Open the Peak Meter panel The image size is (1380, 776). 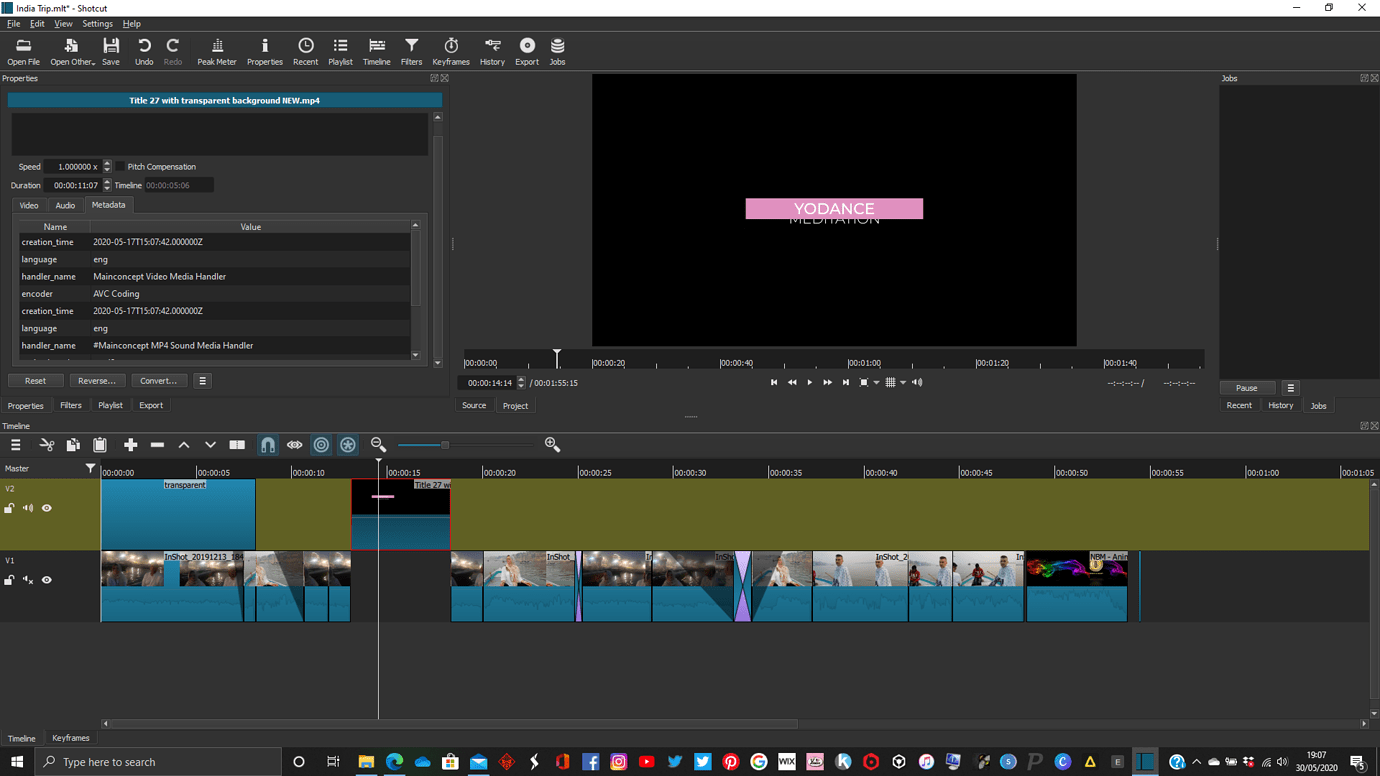coord(217,51)
